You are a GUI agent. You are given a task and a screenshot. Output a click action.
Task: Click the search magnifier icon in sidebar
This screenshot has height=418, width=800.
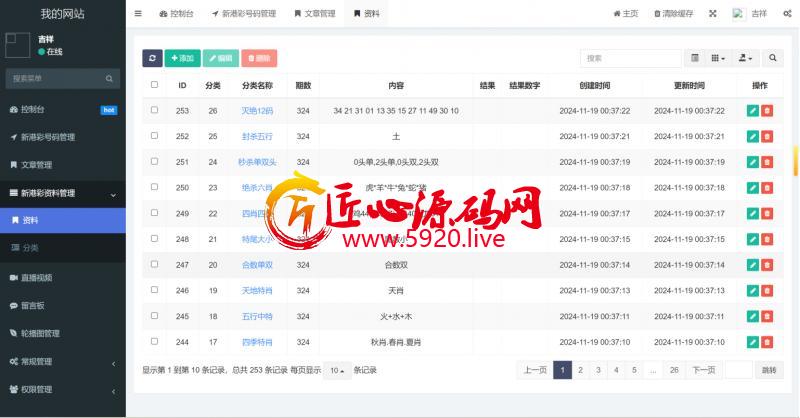[x=110, y=78]
